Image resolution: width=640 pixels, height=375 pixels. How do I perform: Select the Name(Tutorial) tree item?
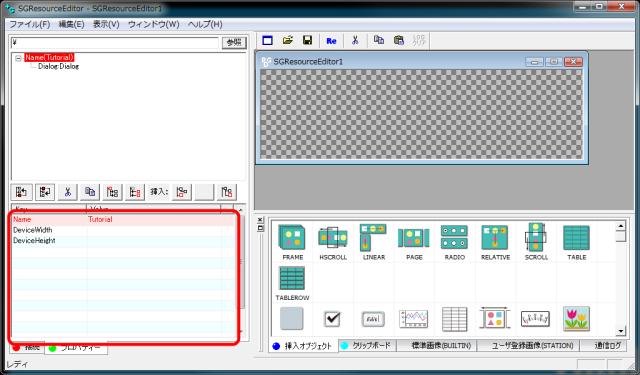coord(49,58)
